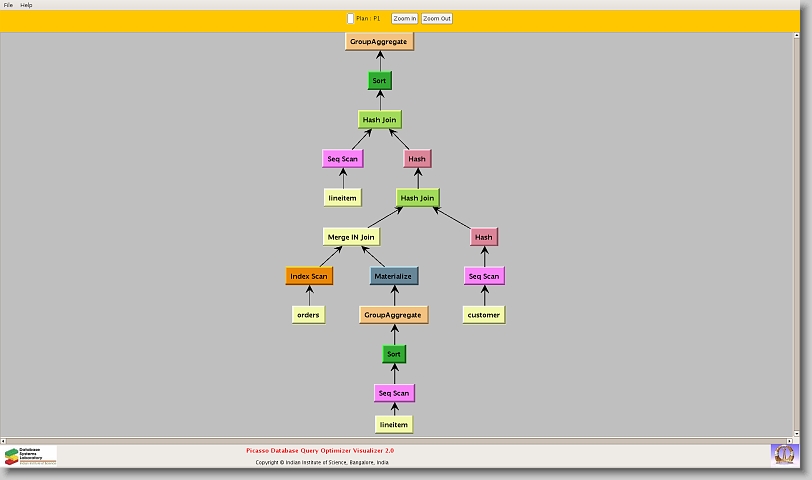Click the orders table node
812x480 pixels.
click(x=308, y=315)
